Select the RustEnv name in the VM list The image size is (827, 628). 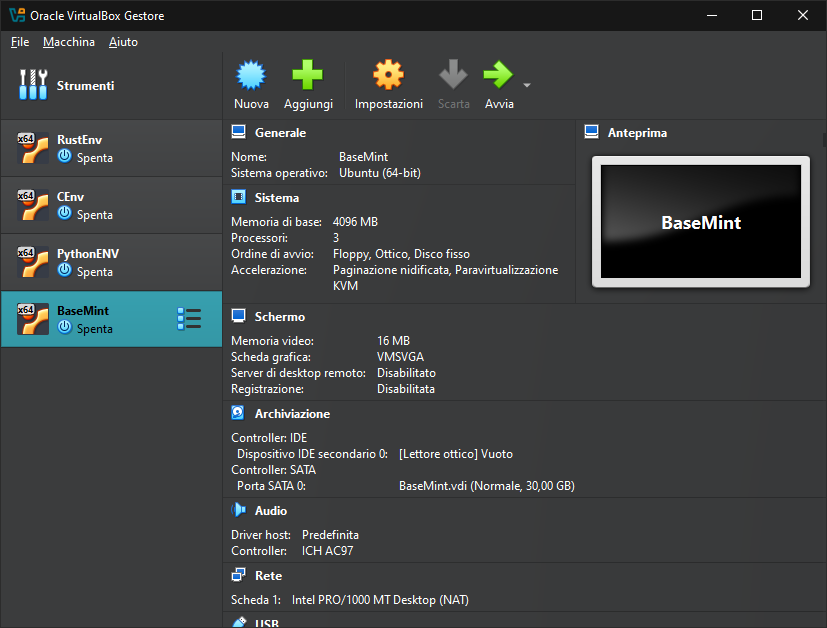coord(79,140)
